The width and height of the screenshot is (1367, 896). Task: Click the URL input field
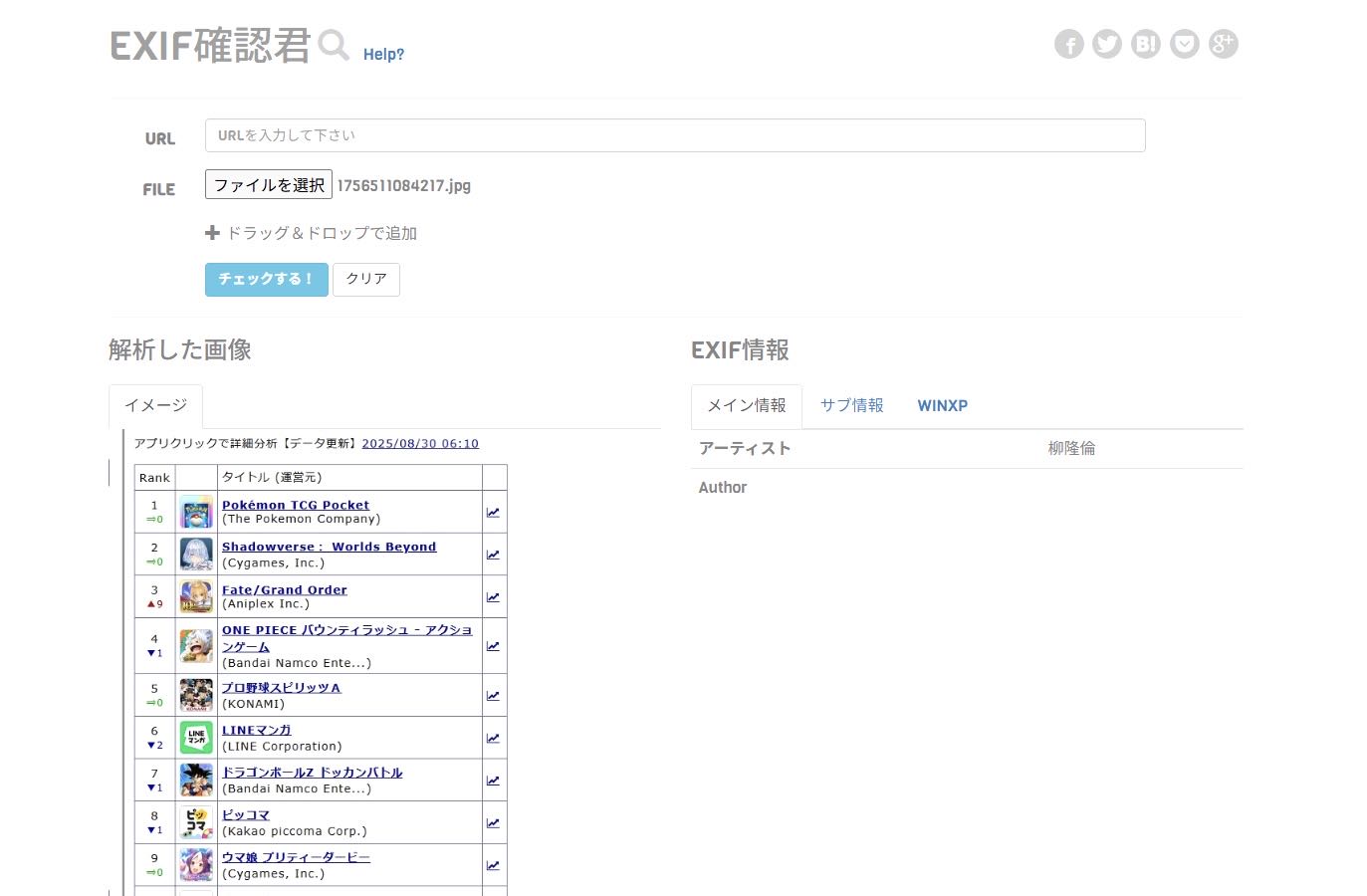(x=675, y=135)
